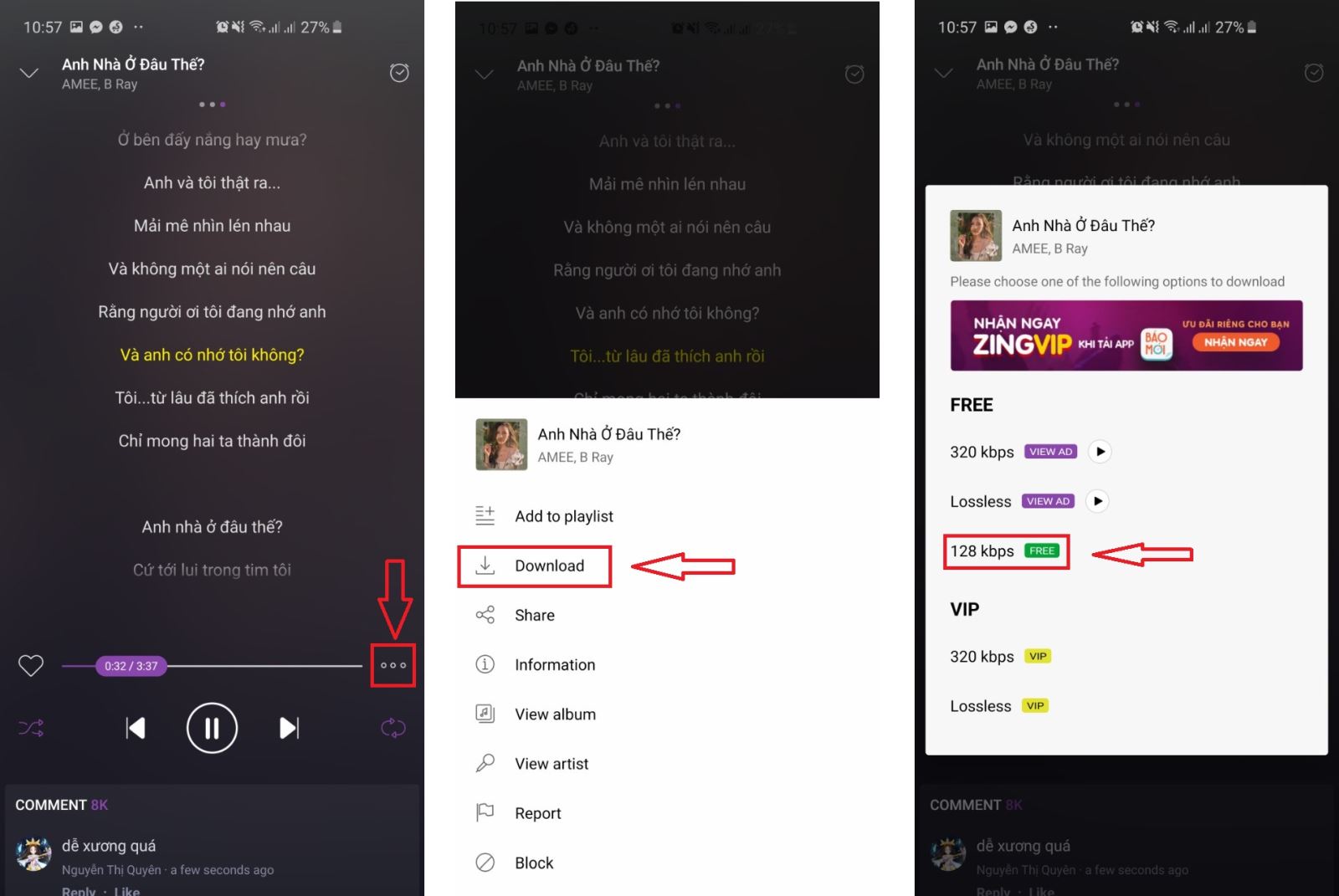This screenshot has width=1339, height=896.
Task: Play ad for free 320 kbps download
Action: (1100, 452)
